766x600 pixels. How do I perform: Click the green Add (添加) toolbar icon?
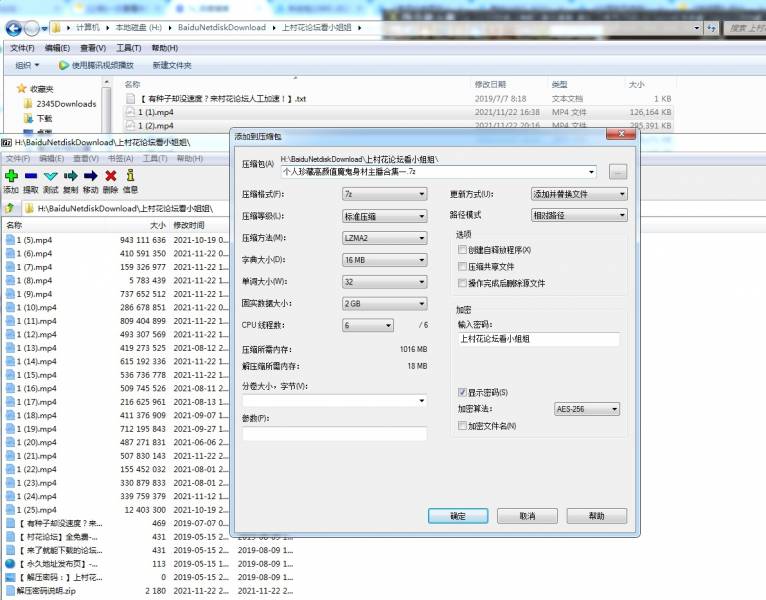11,176
